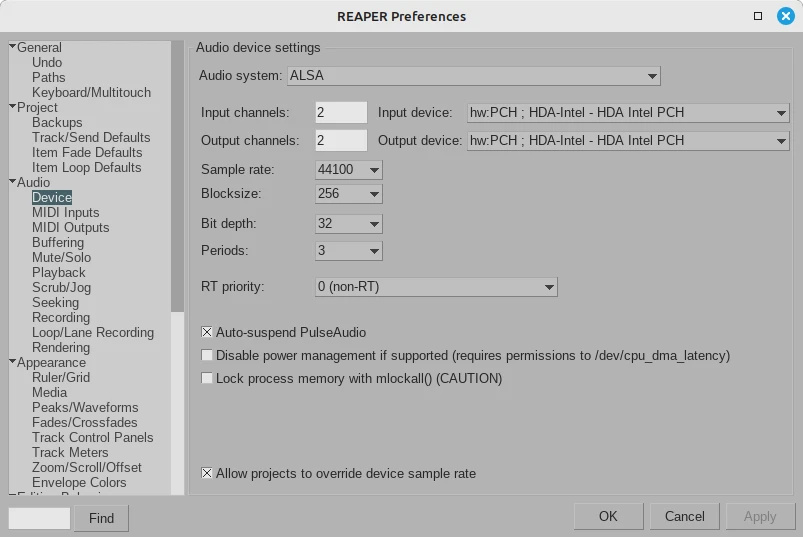The width and height of the screenshot is (803, 537).
Task: Click the Input channels field
Action: (x=341, y=113)
